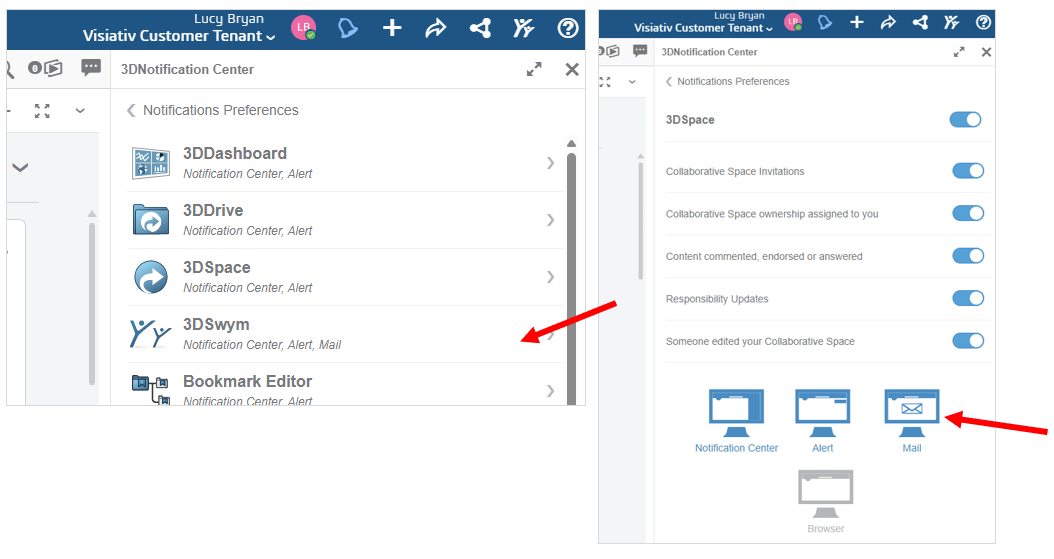Expand 3DNotification Center panel in right window
Screen dimensions: 1054x559
[959, 52]
